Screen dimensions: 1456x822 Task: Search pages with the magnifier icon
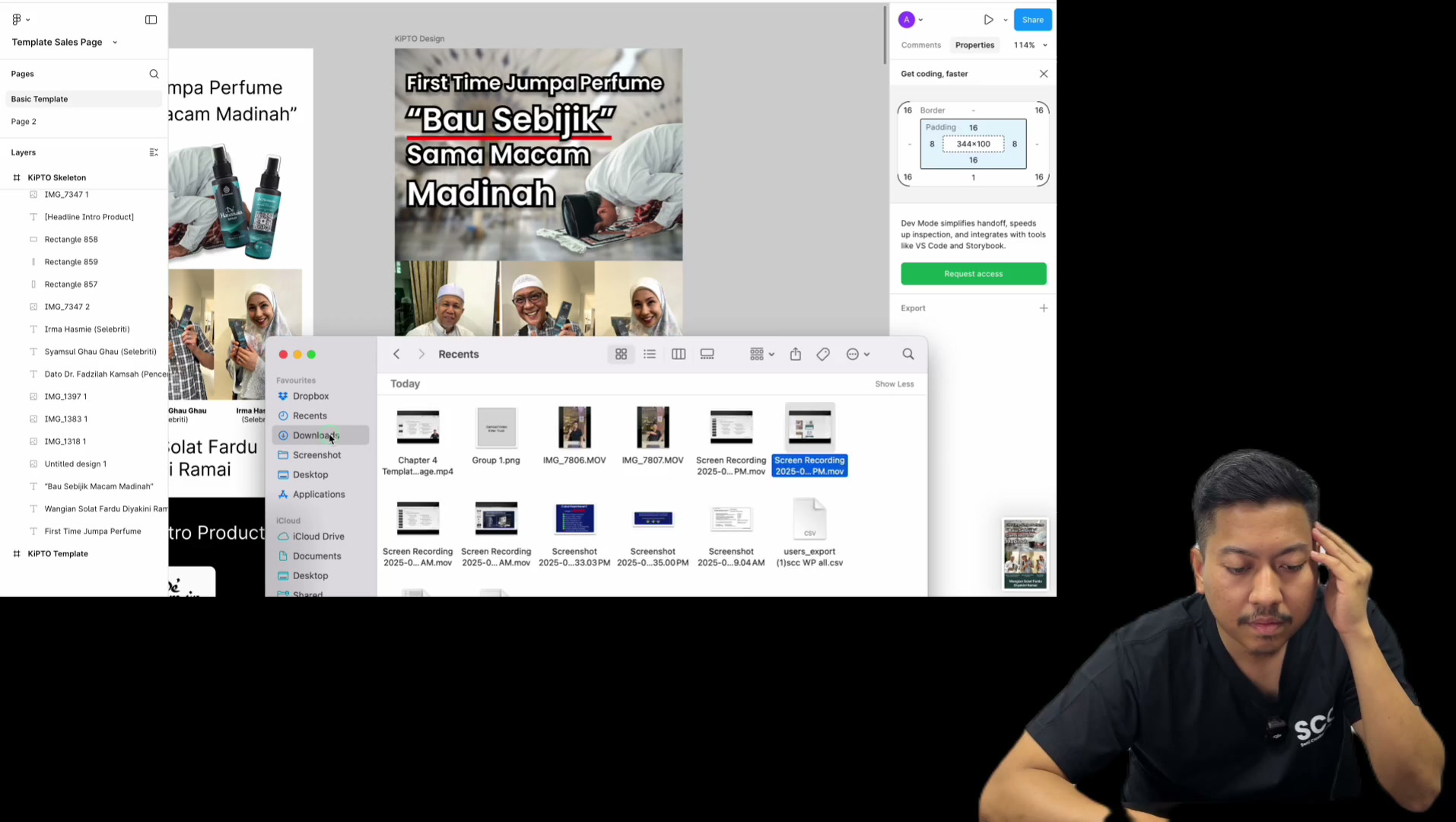tap(154, 74)
